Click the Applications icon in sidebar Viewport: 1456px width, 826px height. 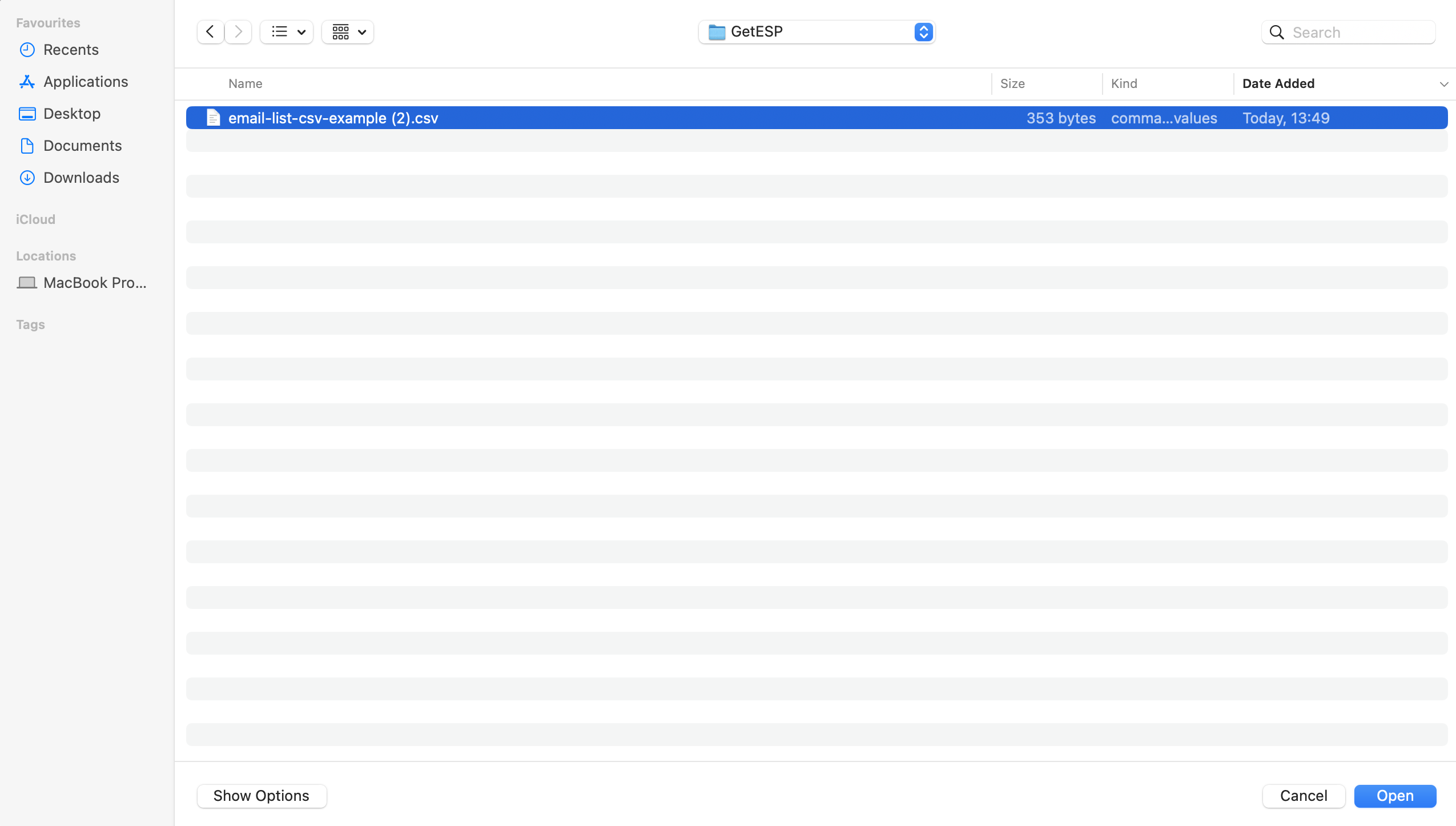[27, 82]
